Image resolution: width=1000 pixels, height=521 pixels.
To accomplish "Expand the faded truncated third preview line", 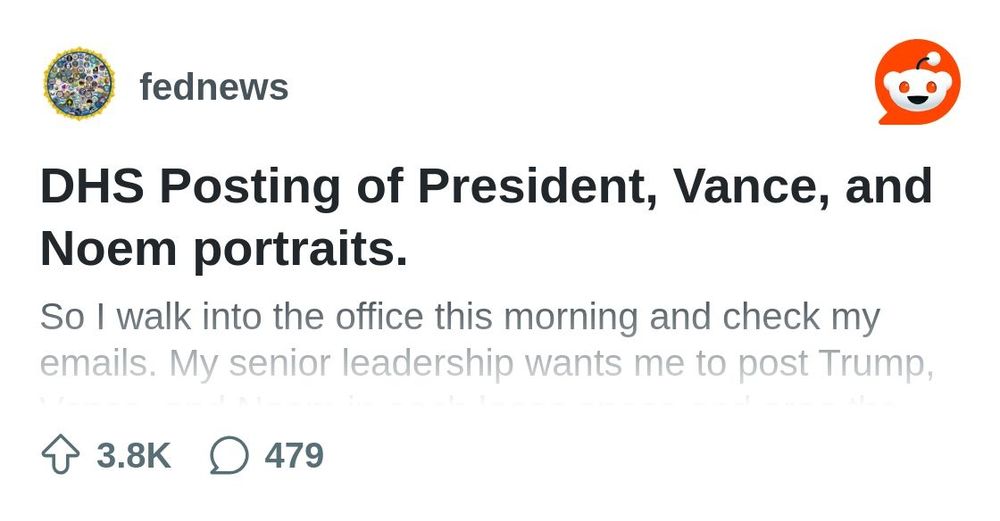I will (469, 403).
